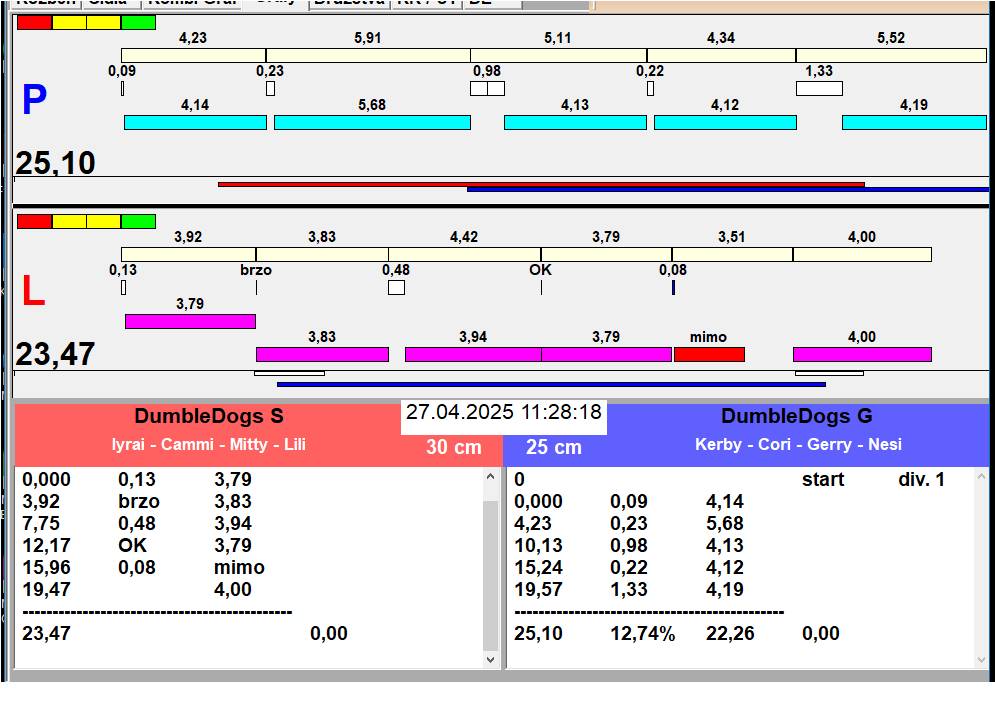
Task: Click the div. 1 label
Action: point(921,479)
